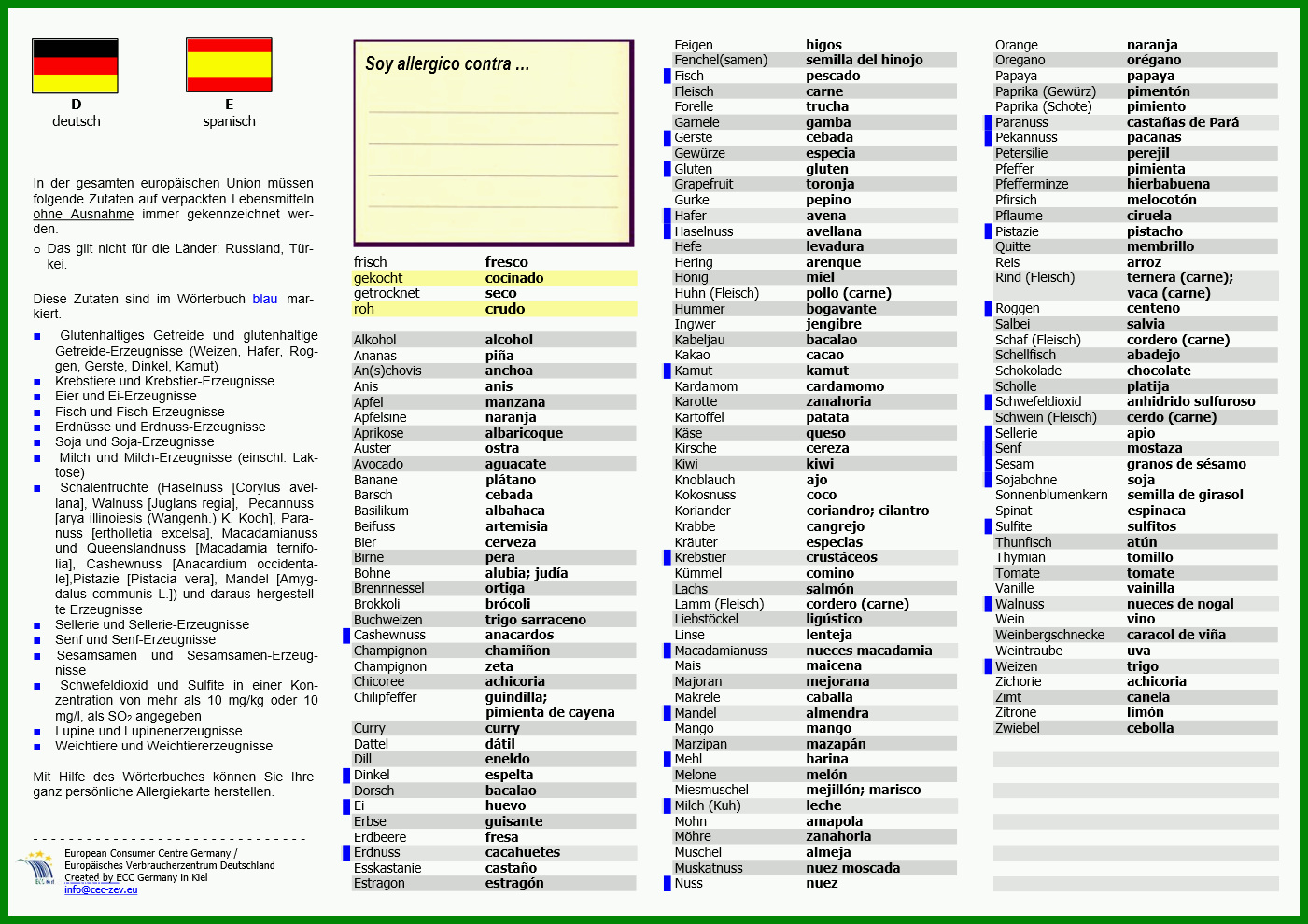Click the European Consumer Centre logo
1308x924 pixels.
[35, 868]
